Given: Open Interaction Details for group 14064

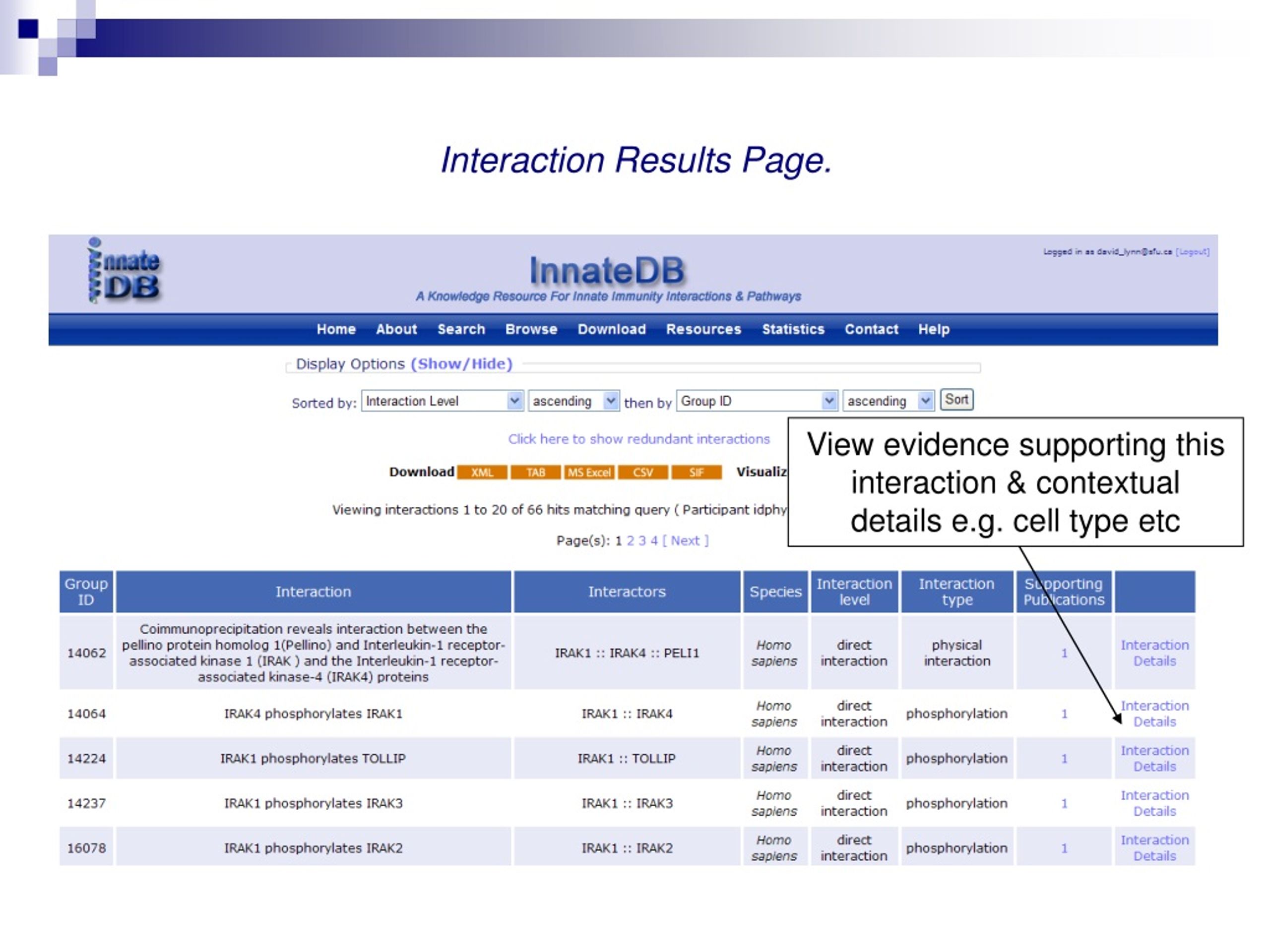Looking at the screenshot, I should (1154, 714).
